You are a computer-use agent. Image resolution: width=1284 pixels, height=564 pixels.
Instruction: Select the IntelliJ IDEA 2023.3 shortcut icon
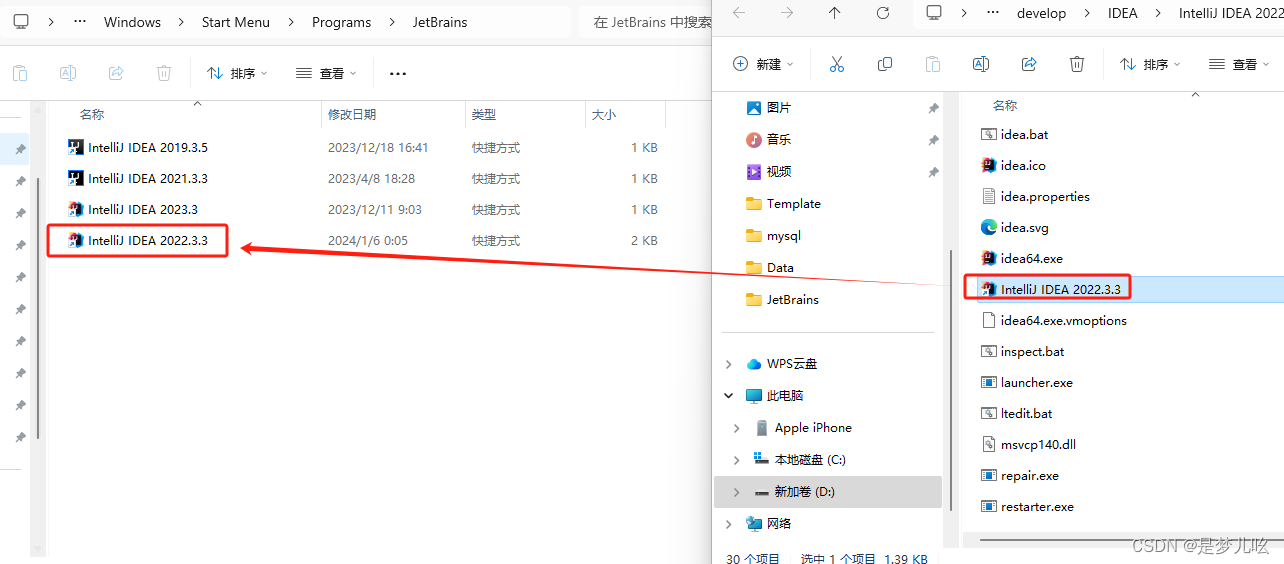click(76, 209)
